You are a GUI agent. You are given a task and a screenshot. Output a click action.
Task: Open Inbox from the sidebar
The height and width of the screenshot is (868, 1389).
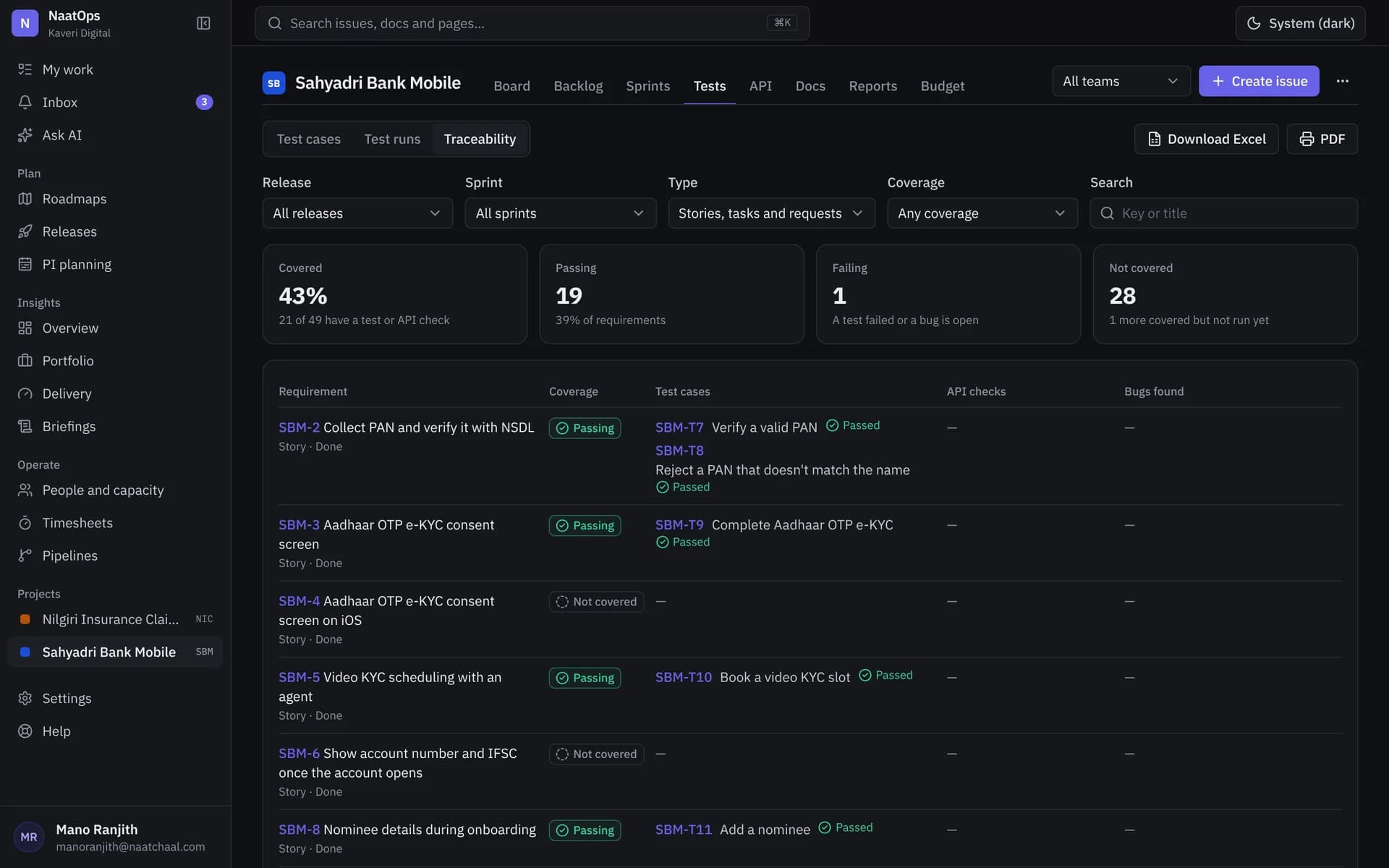(x=116, y=102)
